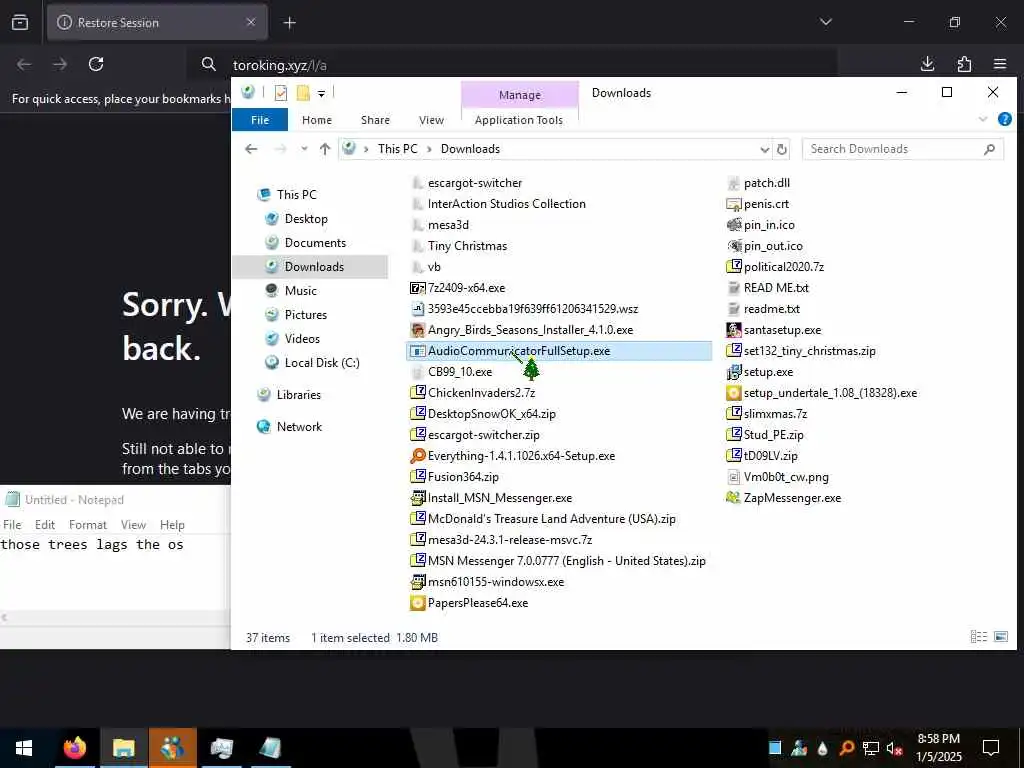Open Firefox from the taskbar

pyautogui.click(x=74, y=748)
